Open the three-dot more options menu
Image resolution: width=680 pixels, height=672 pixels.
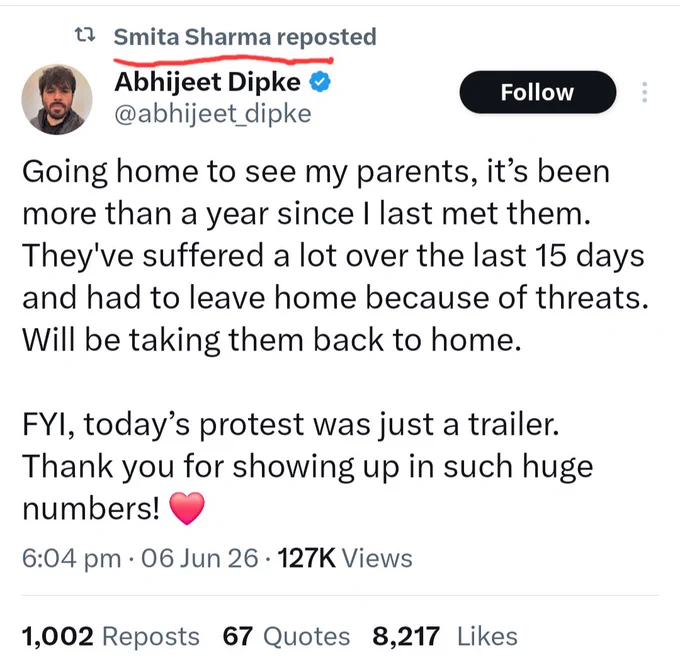(x=644, y=92)
